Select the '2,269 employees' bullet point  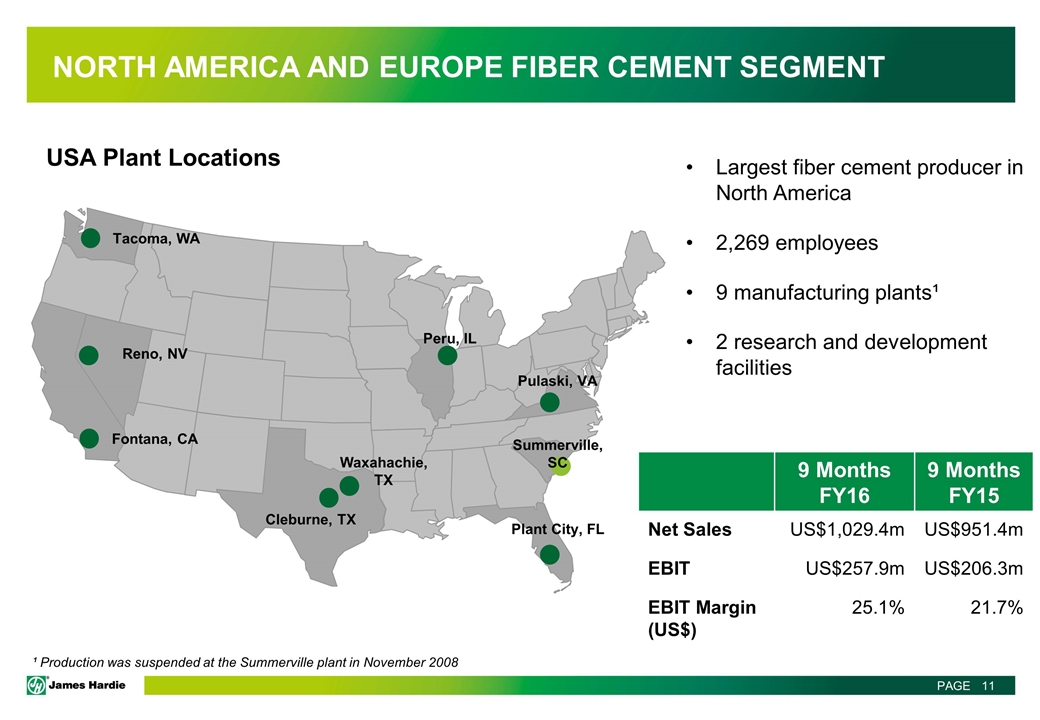click(x=796, y=243)
